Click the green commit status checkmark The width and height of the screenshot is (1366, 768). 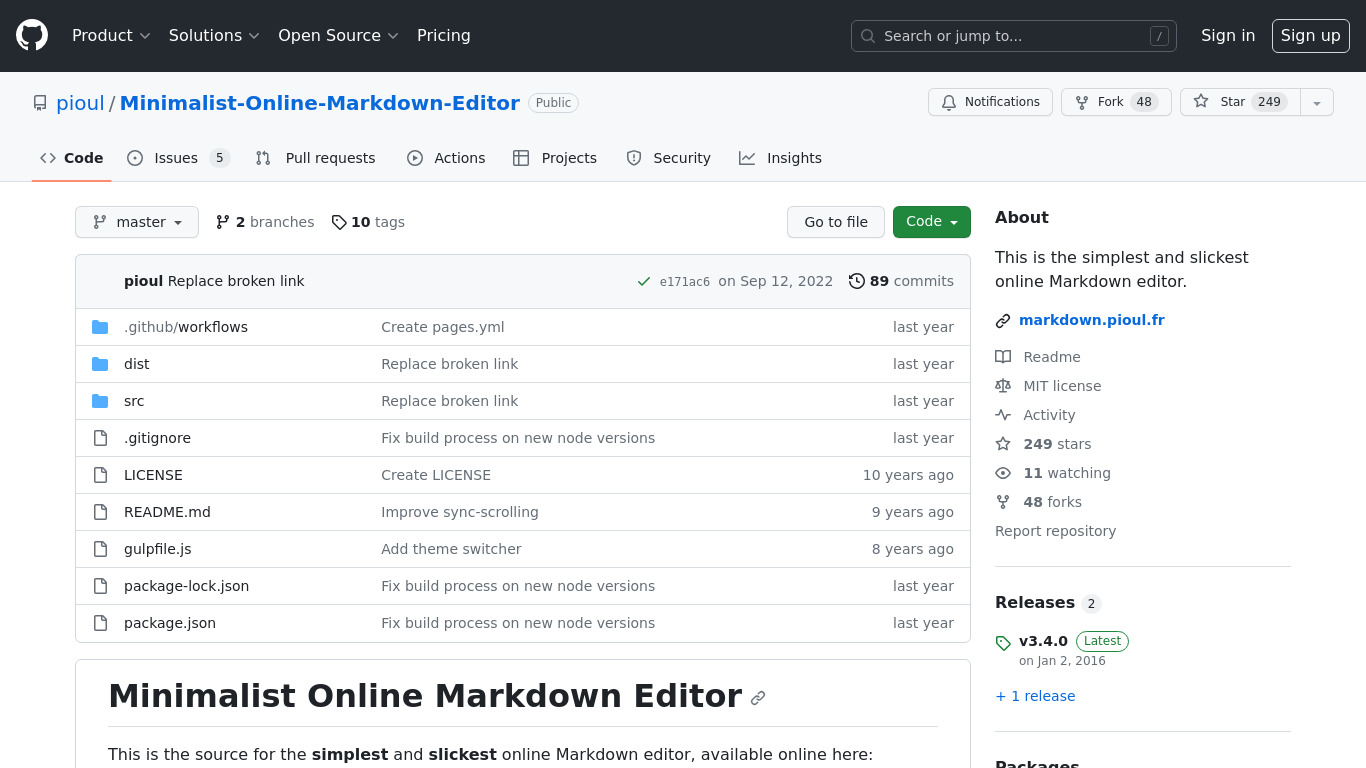(x=644, y=282)
